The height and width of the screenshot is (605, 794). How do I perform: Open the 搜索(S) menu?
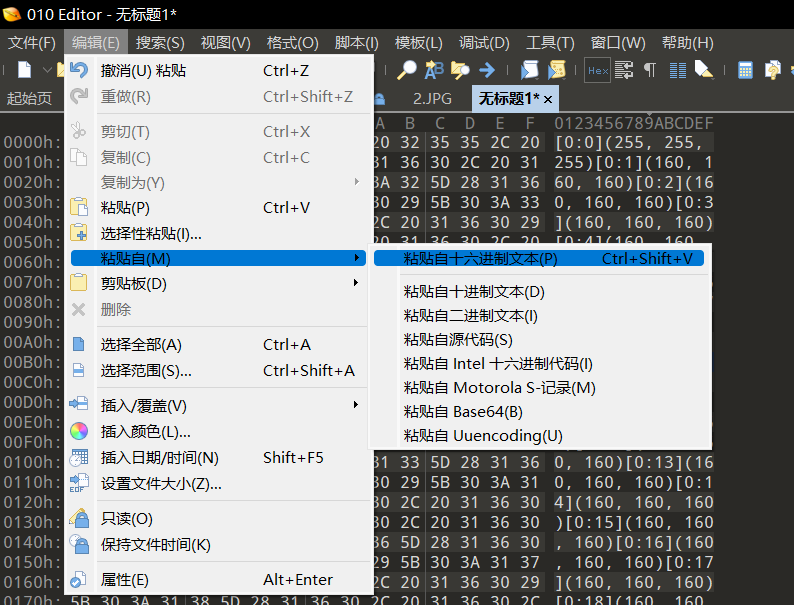click(x=160, y=43)
